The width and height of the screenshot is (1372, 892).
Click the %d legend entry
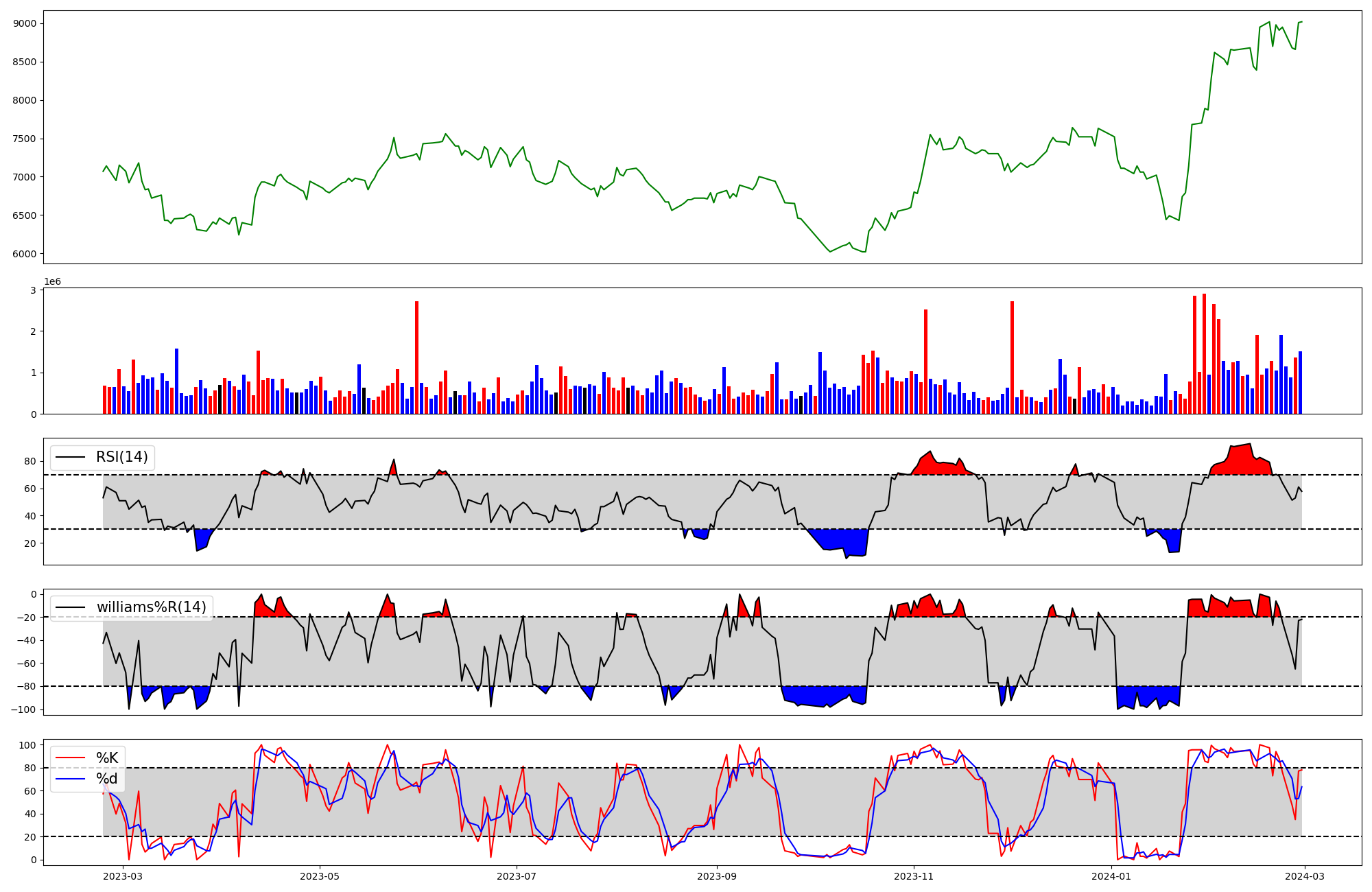107,779
